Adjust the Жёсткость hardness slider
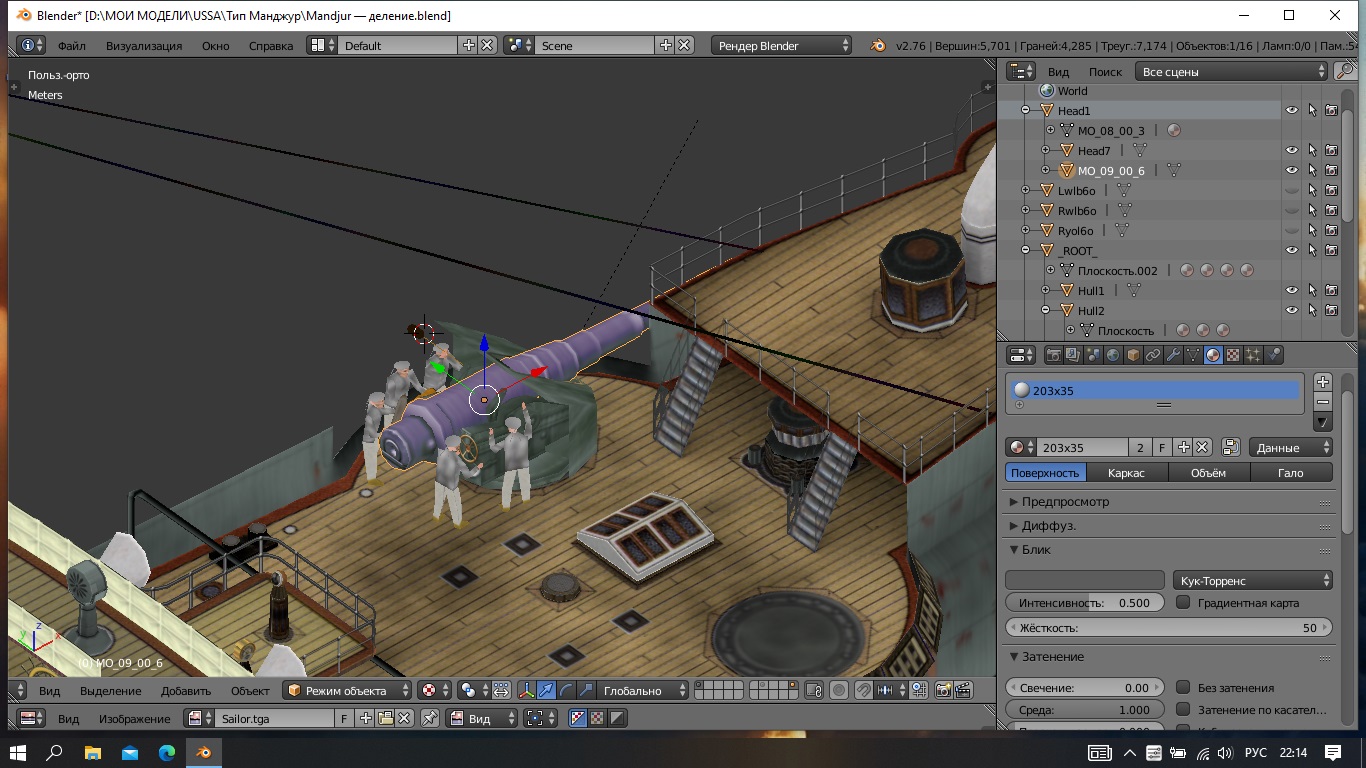Image resolution: width=1366 pixels, height=768 pixels. pyautogui.click(x=1168, y=628)
